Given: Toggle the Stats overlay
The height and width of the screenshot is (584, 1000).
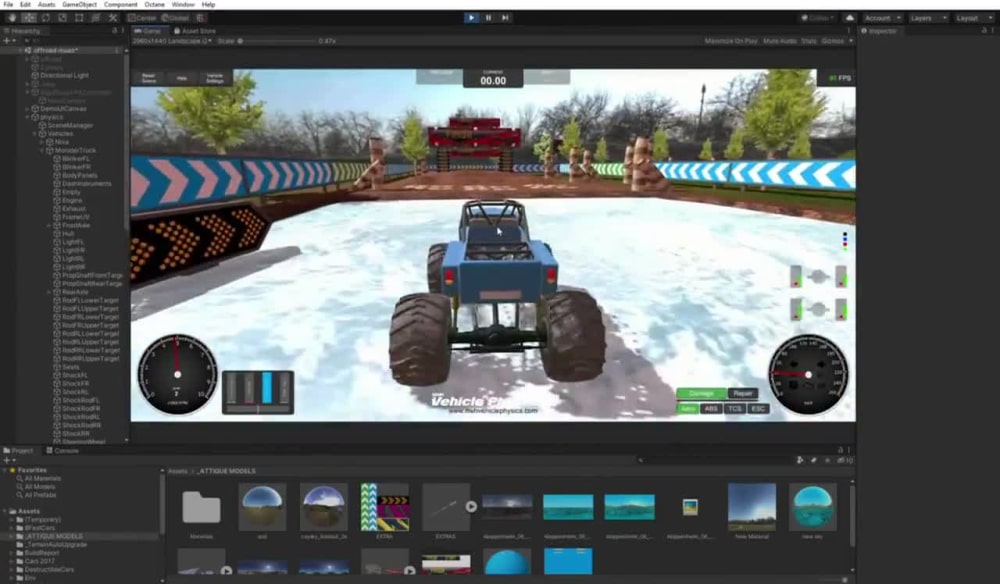Looking at the screenshot, I should click(809, 41).
